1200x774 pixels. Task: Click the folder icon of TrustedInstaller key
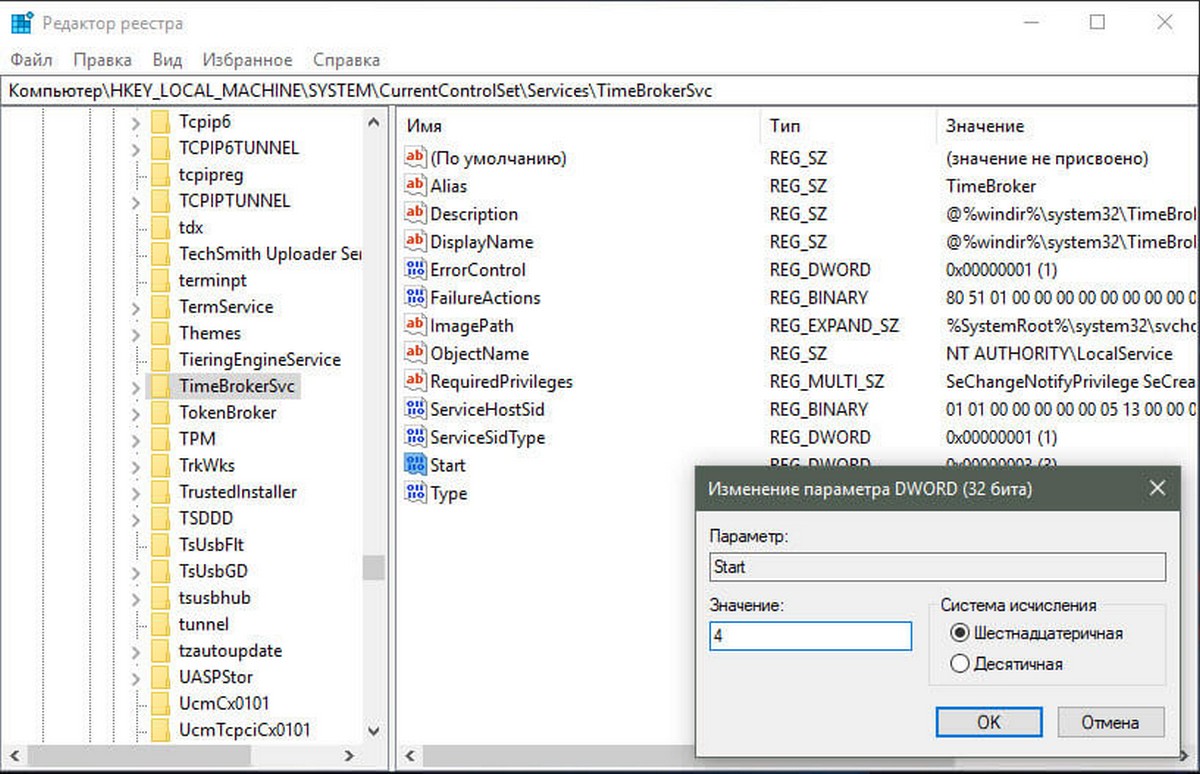click(x=160, y=492)
